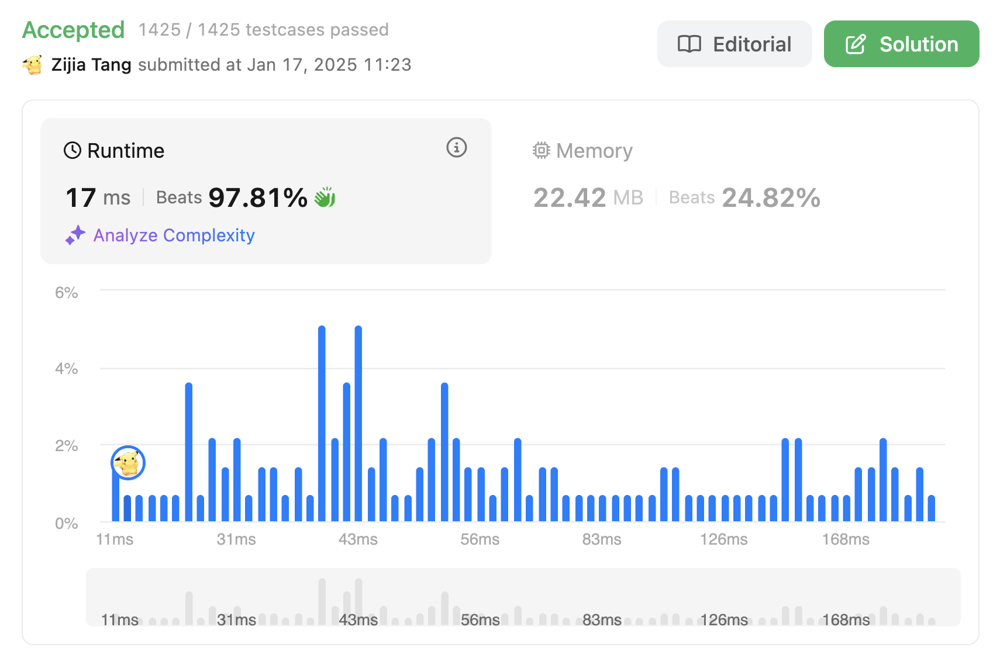Click the clapping hands icon after 97.81%
The height and width of the screenshot is (658, 1000).
point(325,198)
